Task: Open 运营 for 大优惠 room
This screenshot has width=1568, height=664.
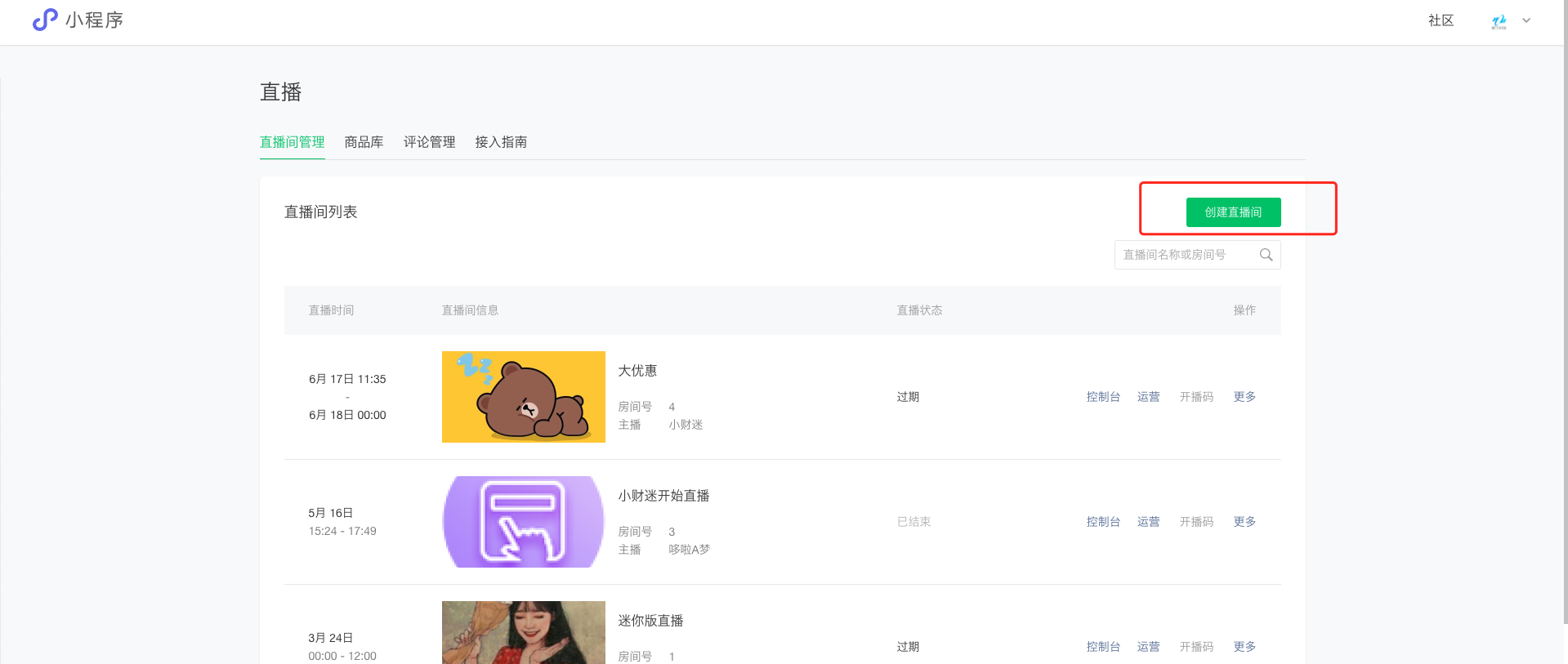Action: 1148,397
